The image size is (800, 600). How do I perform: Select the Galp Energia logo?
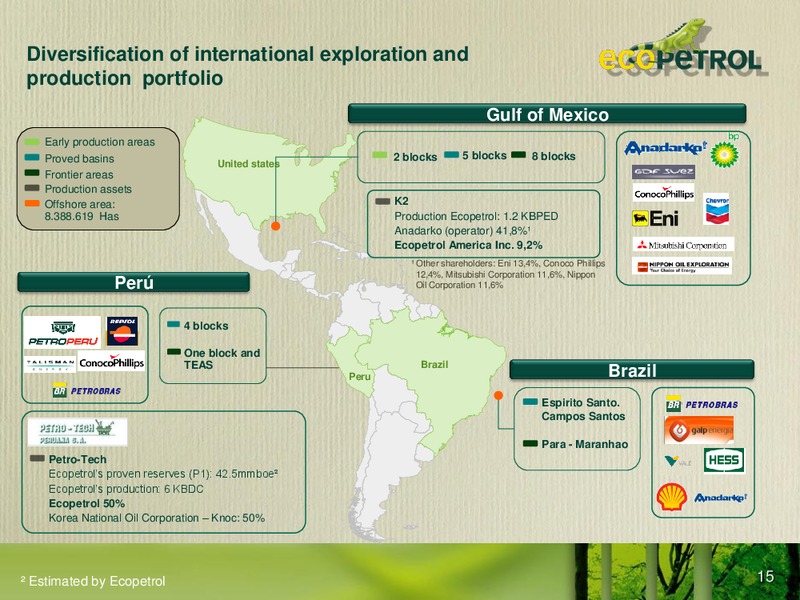[x=699, y=430]
